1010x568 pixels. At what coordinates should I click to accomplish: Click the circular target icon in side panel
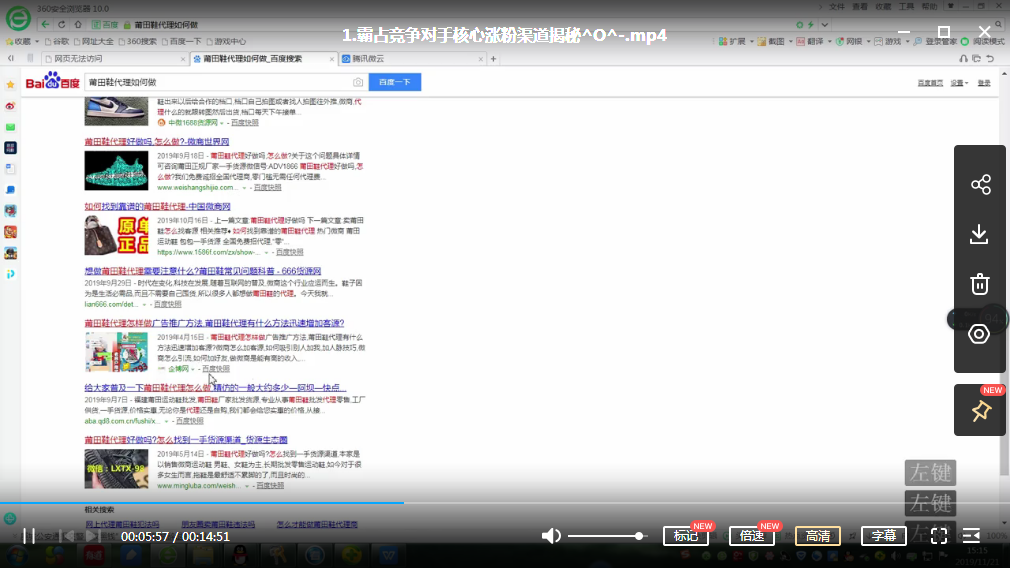tap(979, 334)
